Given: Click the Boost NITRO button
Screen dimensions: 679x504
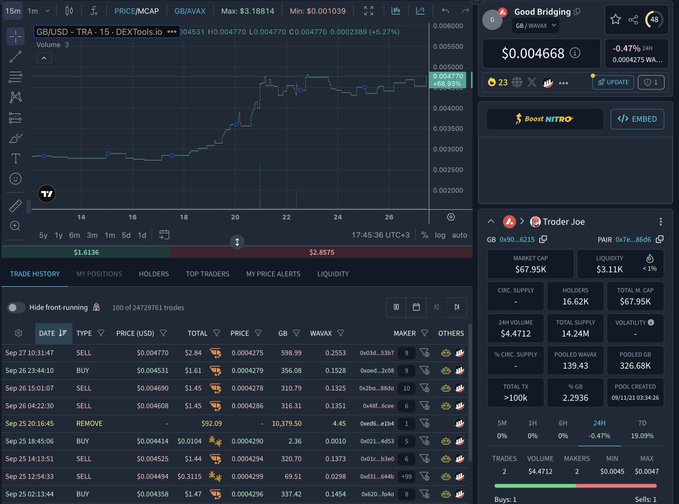Looking at the screenshot, I should point(545,119).
